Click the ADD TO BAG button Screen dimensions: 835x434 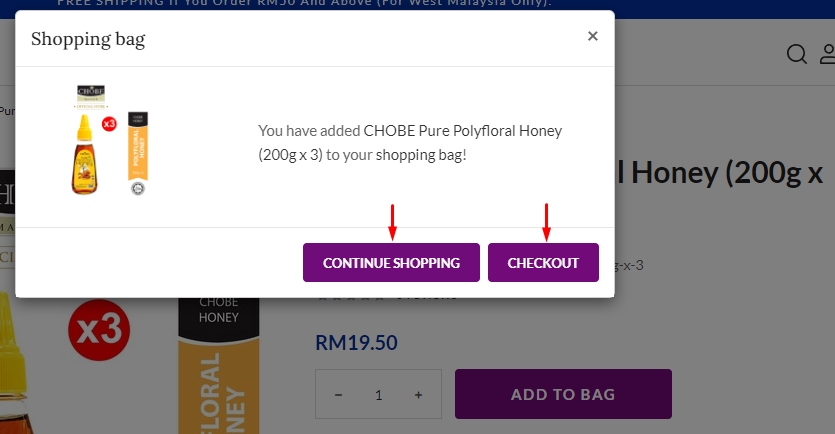563,394
